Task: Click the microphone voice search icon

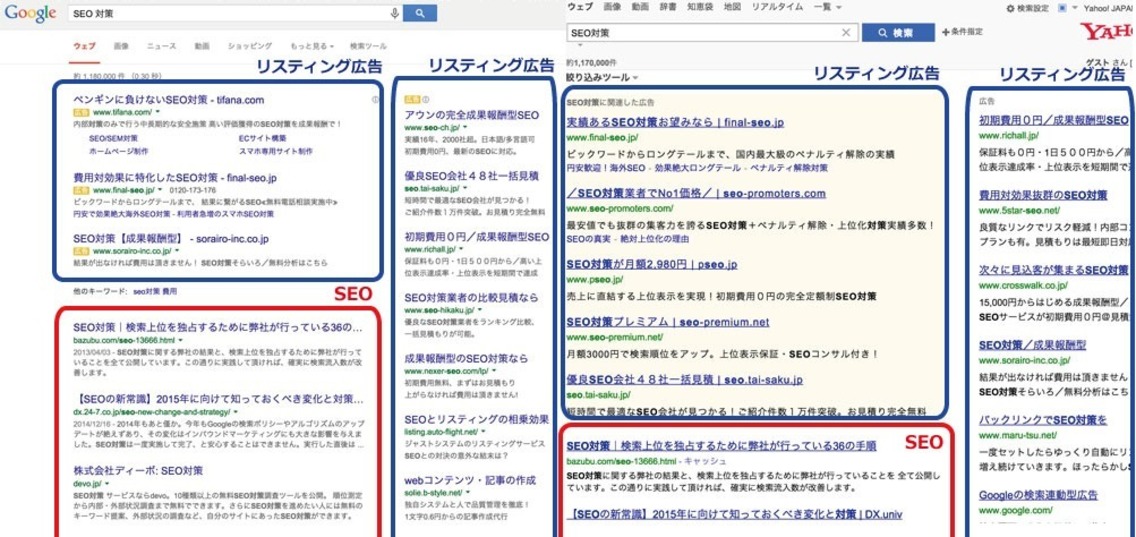Action: pyautogui.click(x=394, y=13)
